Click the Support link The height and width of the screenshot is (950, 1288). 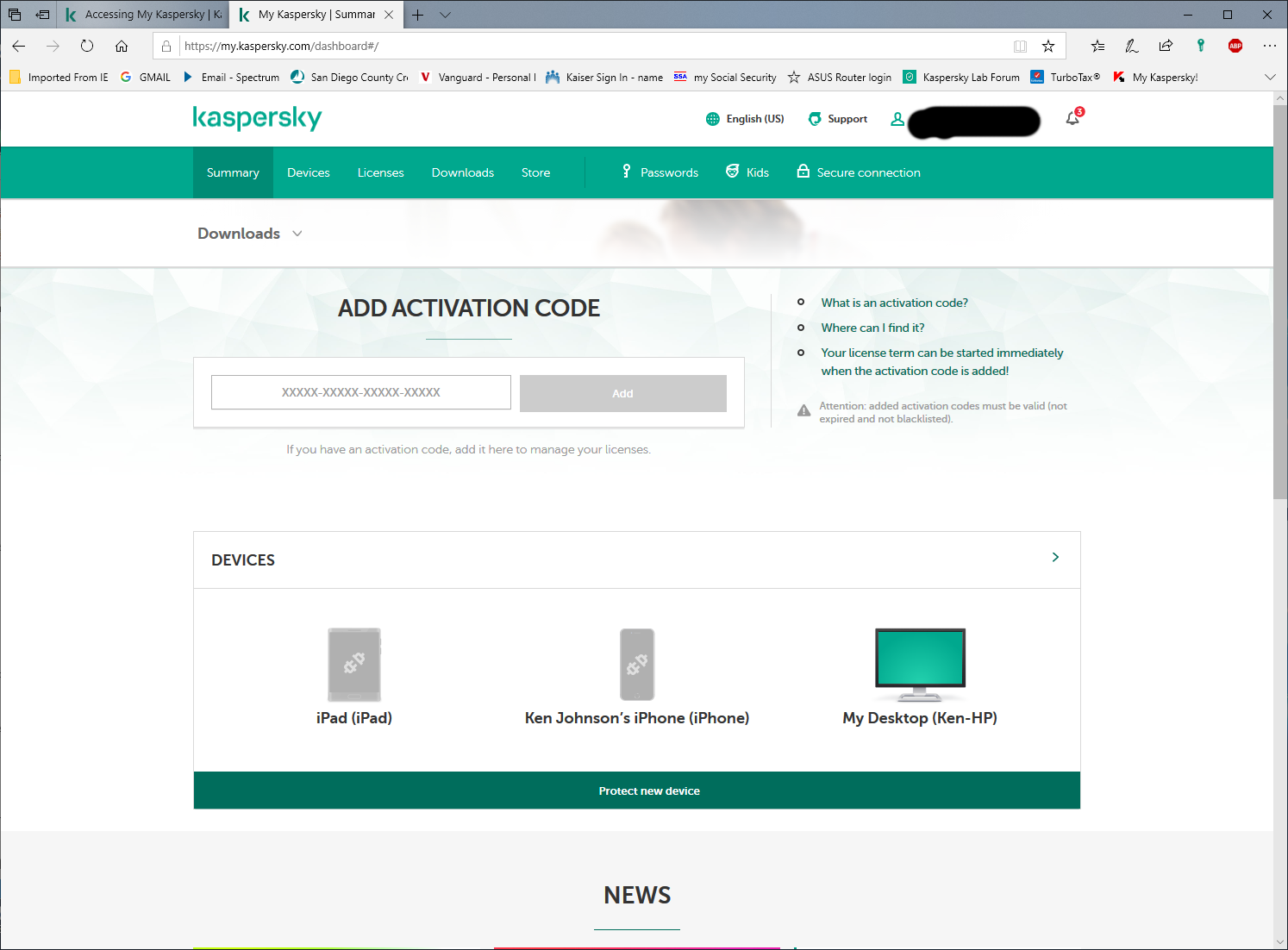(x=847, y=119)
